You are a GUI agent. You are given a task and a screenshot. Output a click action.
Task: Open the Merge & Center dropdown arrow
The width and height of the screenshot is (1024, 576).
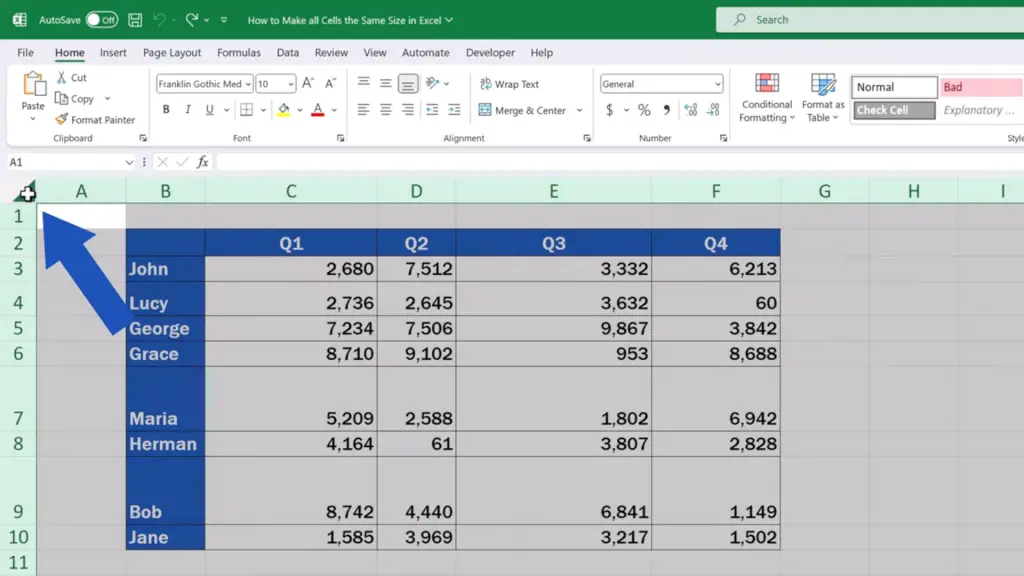pos(579,110)
